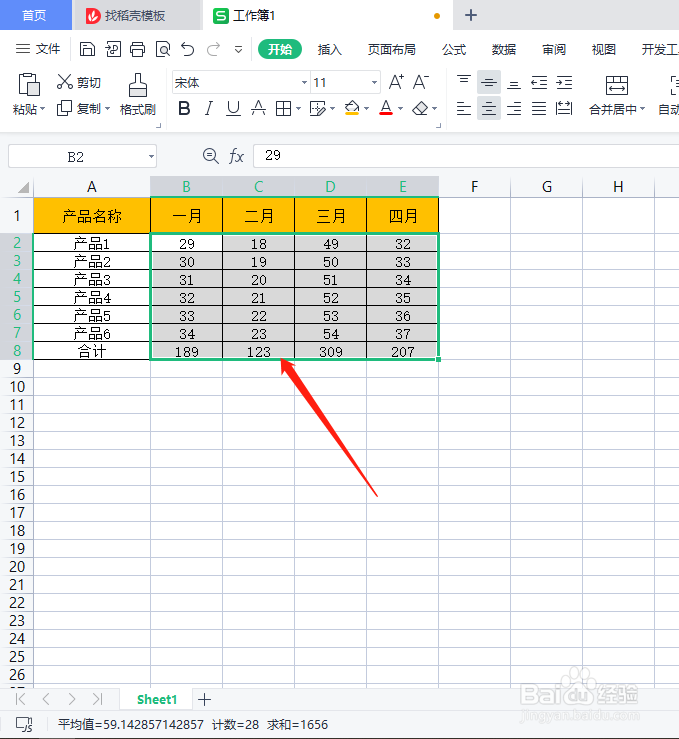Open the 公式 ribbon tab
The height and width of the screenshot is (739, 679).
tap(454, 49)
